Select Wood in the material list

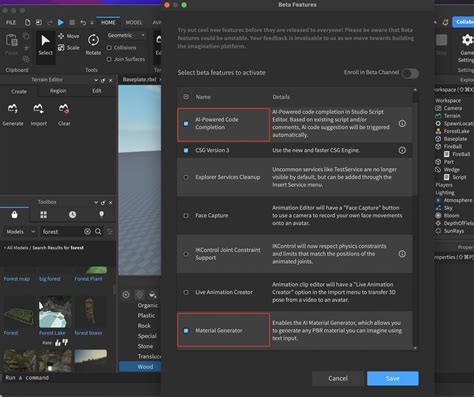click(x=140, y=367)
